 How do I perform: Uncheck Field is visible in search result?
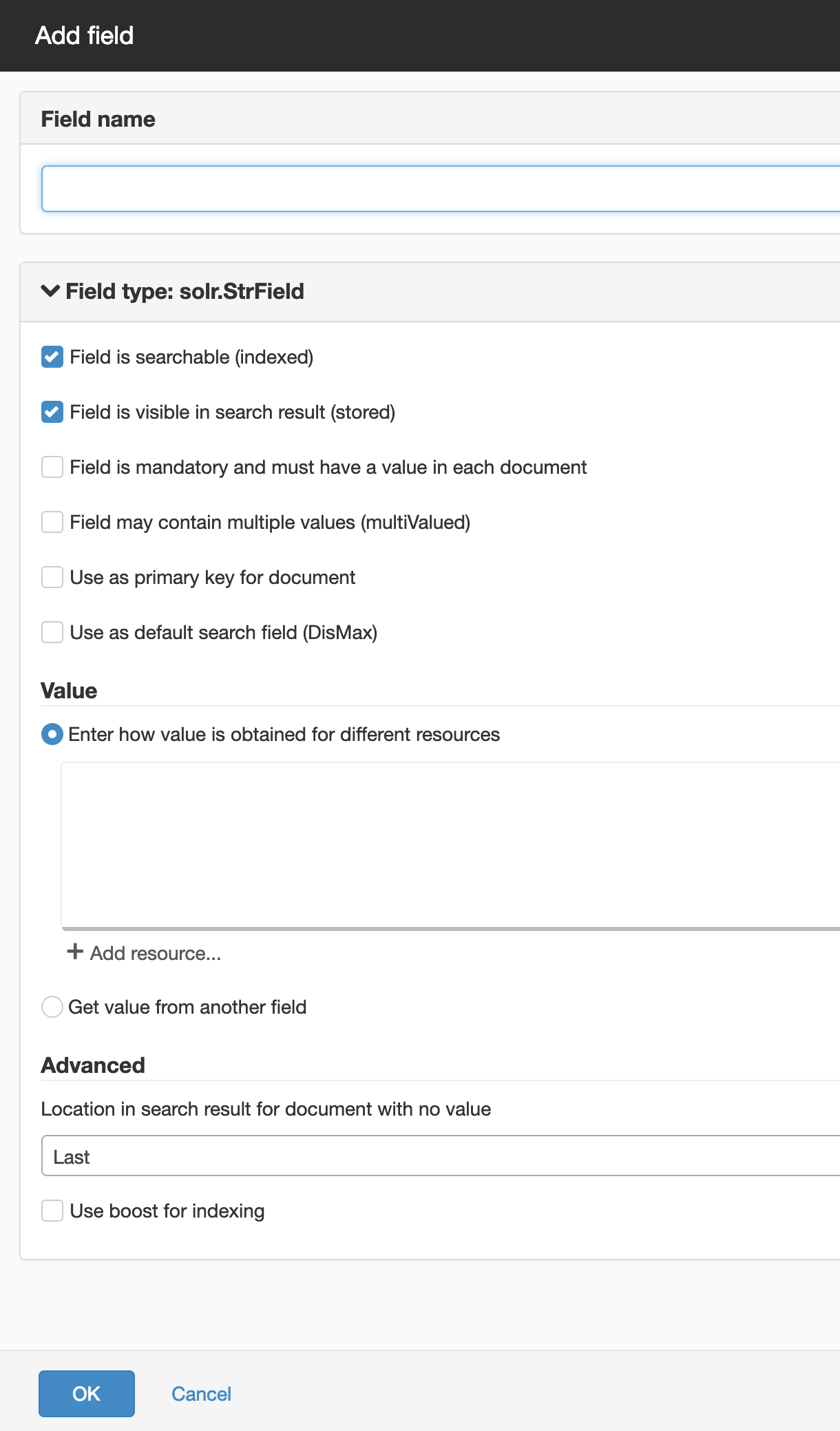click(52, 412)
